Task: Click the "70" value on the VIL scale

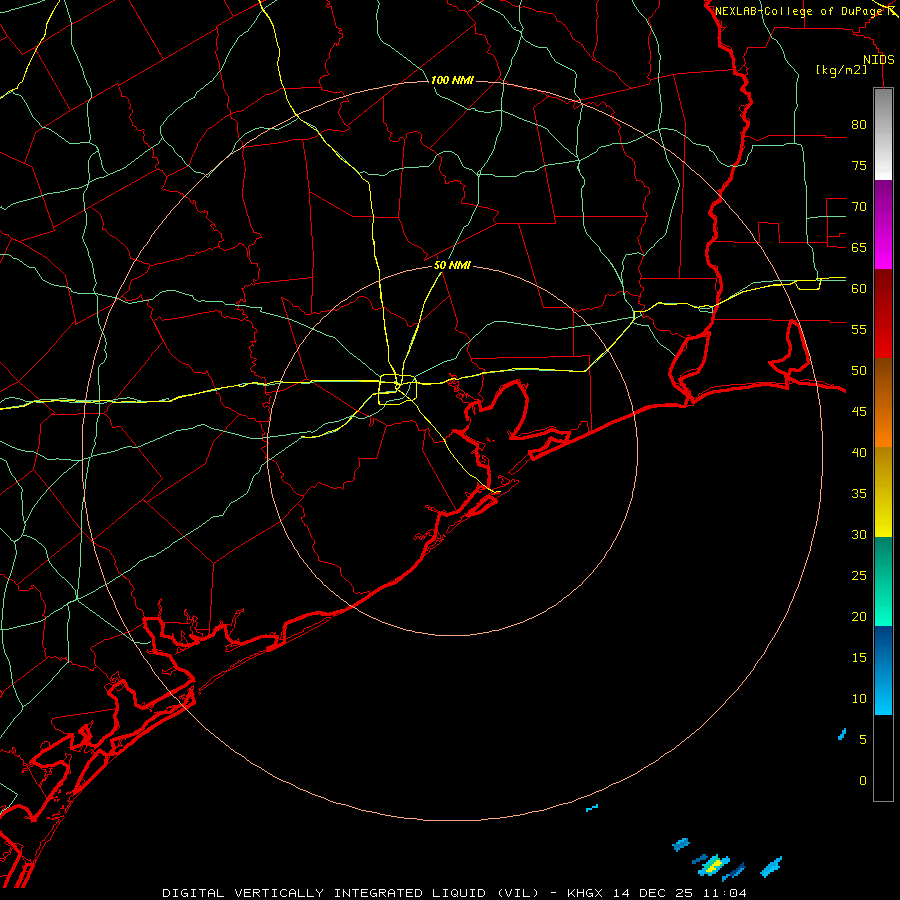Action: point(859,207)
